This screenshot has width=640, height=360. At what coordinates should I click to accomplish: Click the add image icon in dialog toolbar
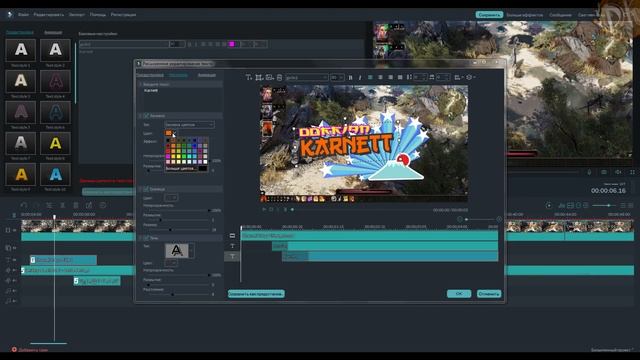point(269,77)
